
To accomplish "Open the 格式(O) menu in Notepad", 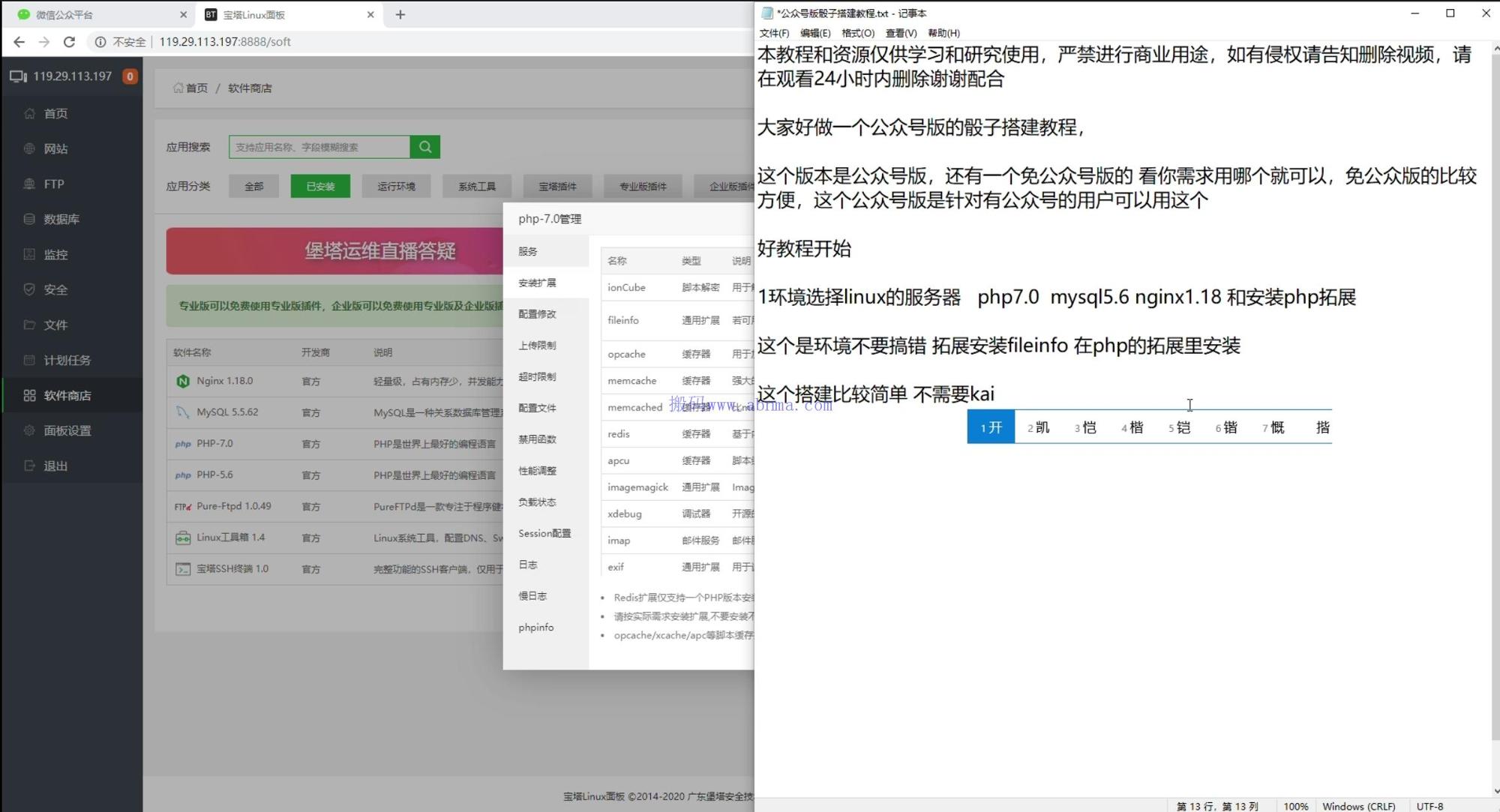I will tap(859, 33).
